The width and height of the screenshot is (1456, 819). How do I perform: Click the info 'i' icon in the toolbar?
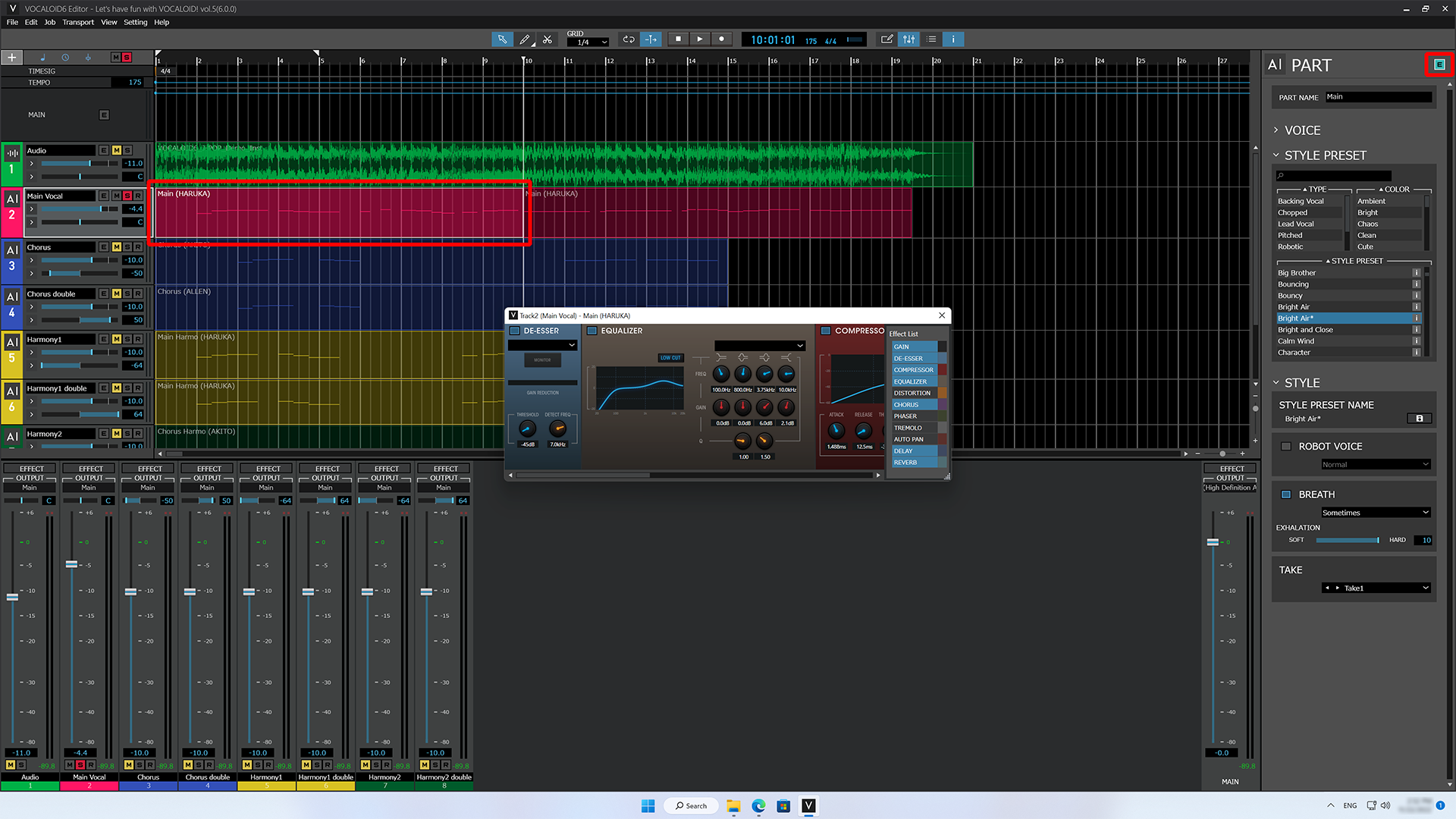tap(953, 39)
